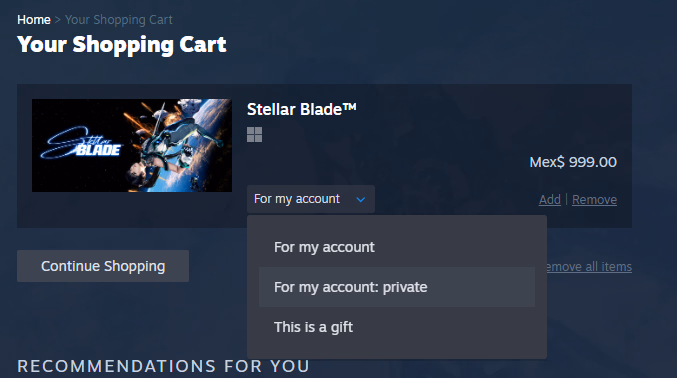Click the dropdown chevron beside For my account
The image size is (677, 378).
361,200
